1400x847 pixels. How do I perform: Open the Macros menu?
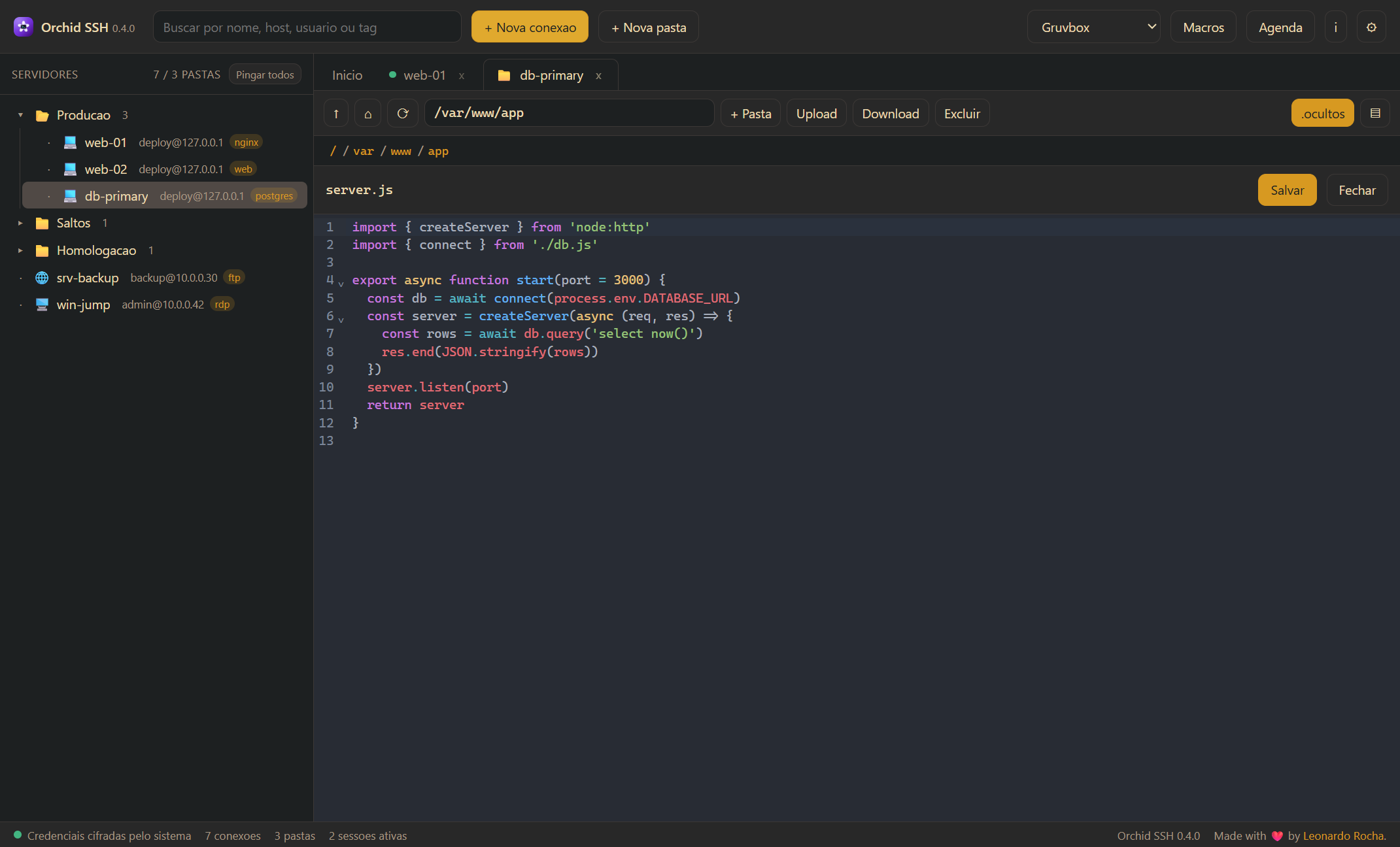click(1203, 27)
